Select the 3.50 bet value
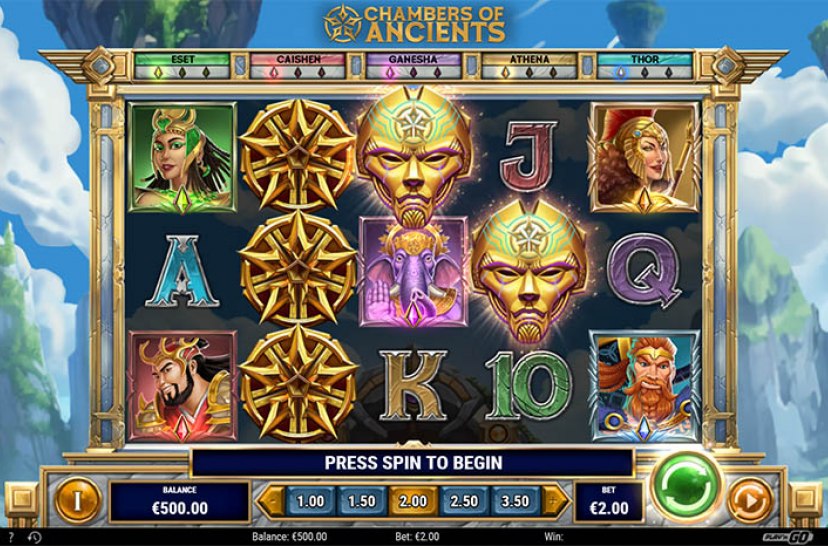This screenshot has height=546, width=828. [515, 501]
